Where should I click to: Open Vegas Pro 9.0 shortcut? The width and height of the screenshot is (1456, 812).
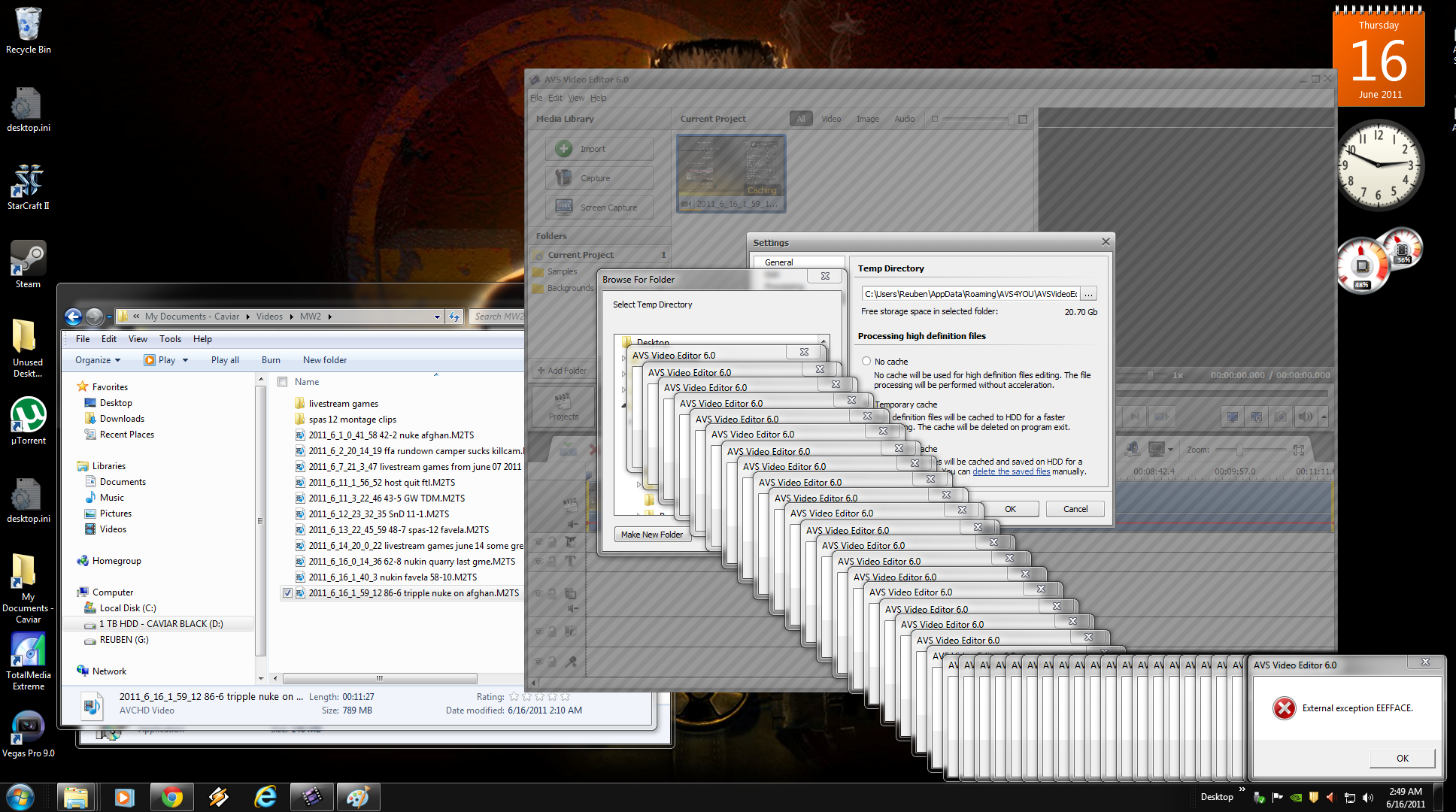[x=28, y=729]
